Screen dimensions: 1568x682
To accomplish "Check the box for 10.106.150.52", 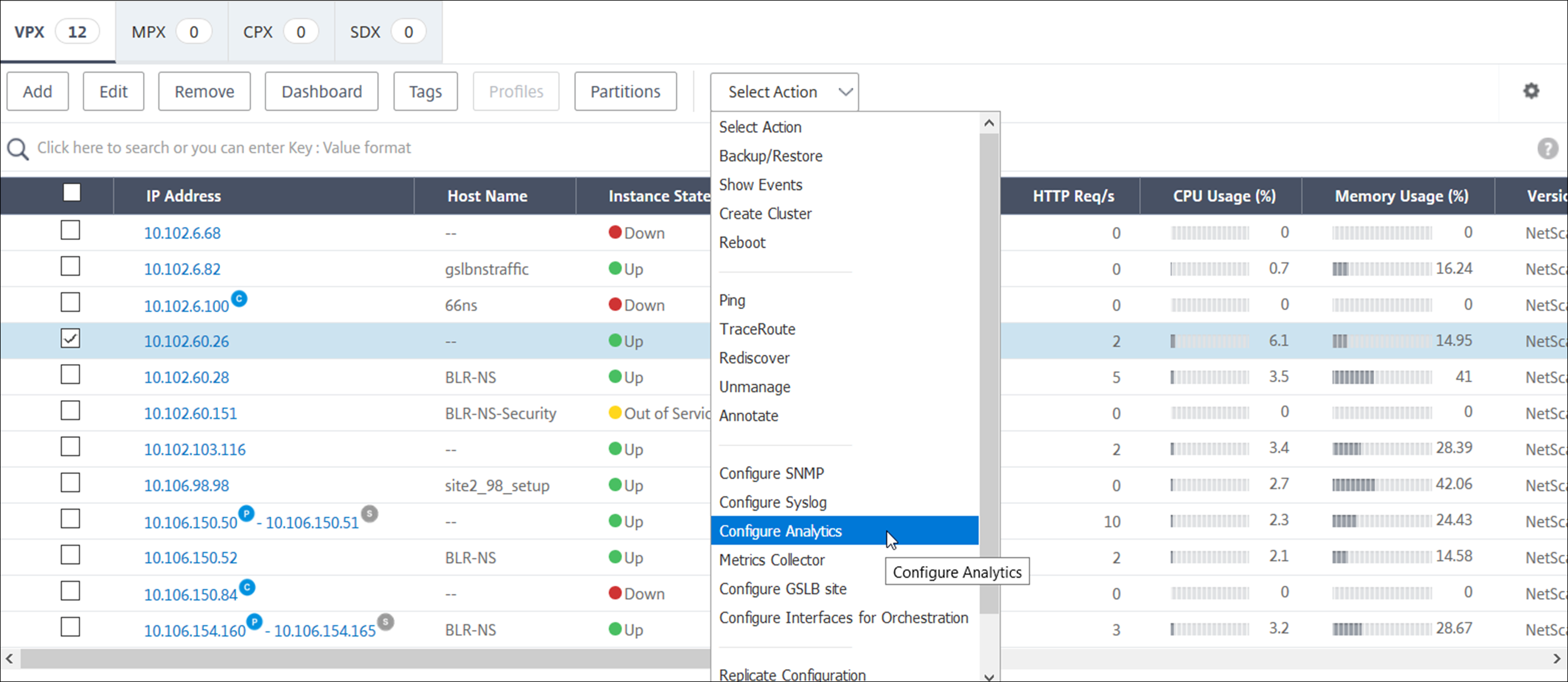I will [x=71, y=555].
